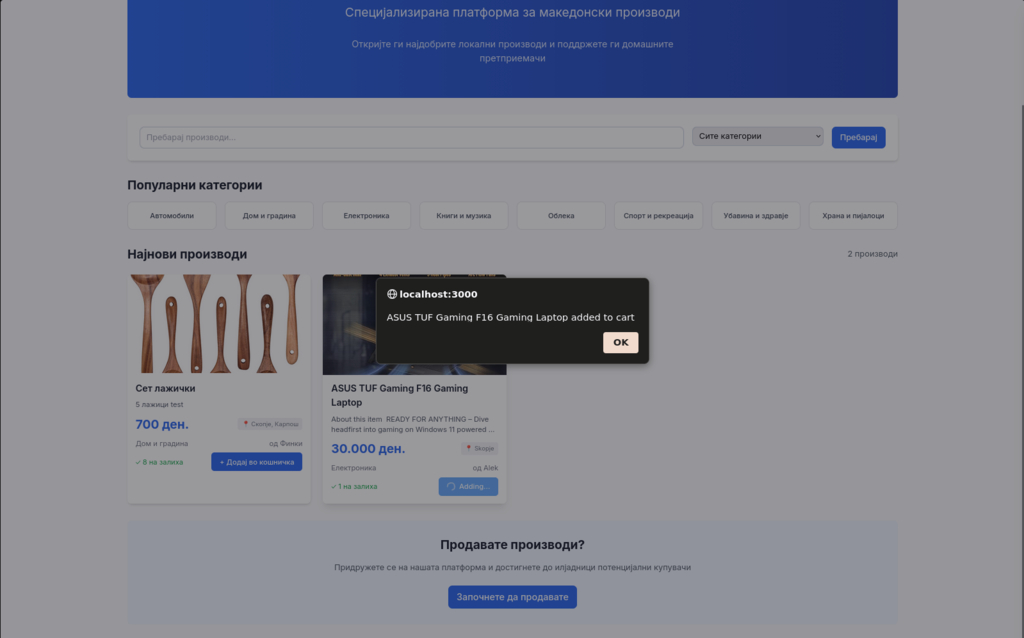
Task: Click the green checkmark beside 1 на залиха
Action: point(334,487)
